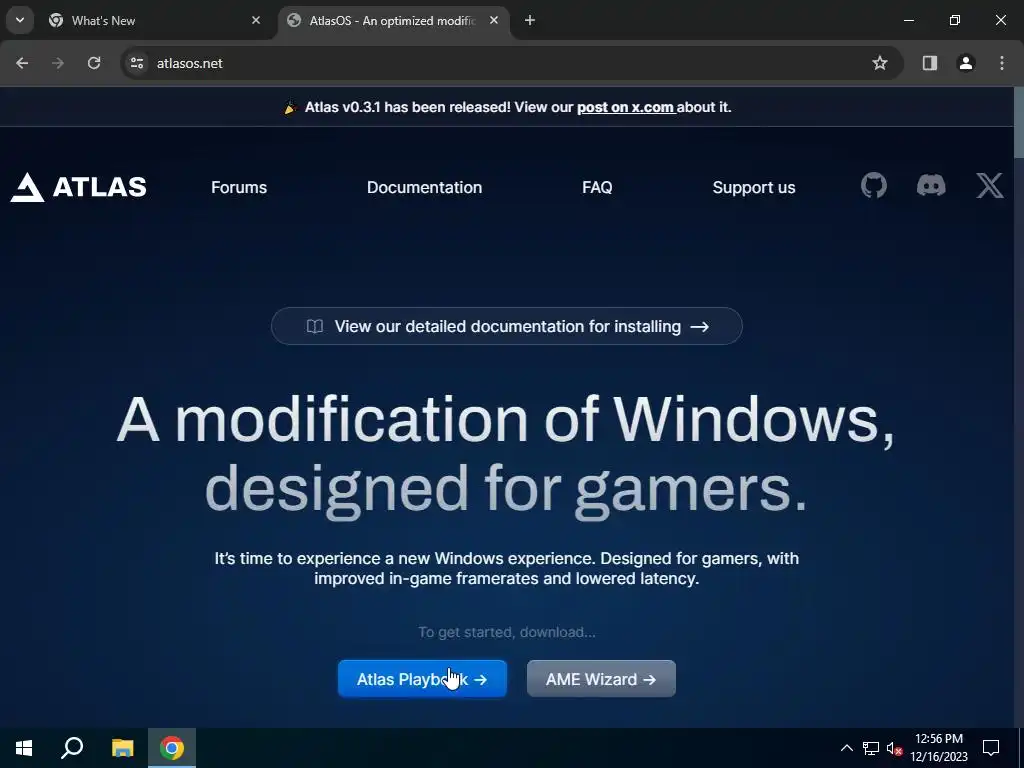Open the taskbar clock showing 12:56 PM

(x=939, y=748)
